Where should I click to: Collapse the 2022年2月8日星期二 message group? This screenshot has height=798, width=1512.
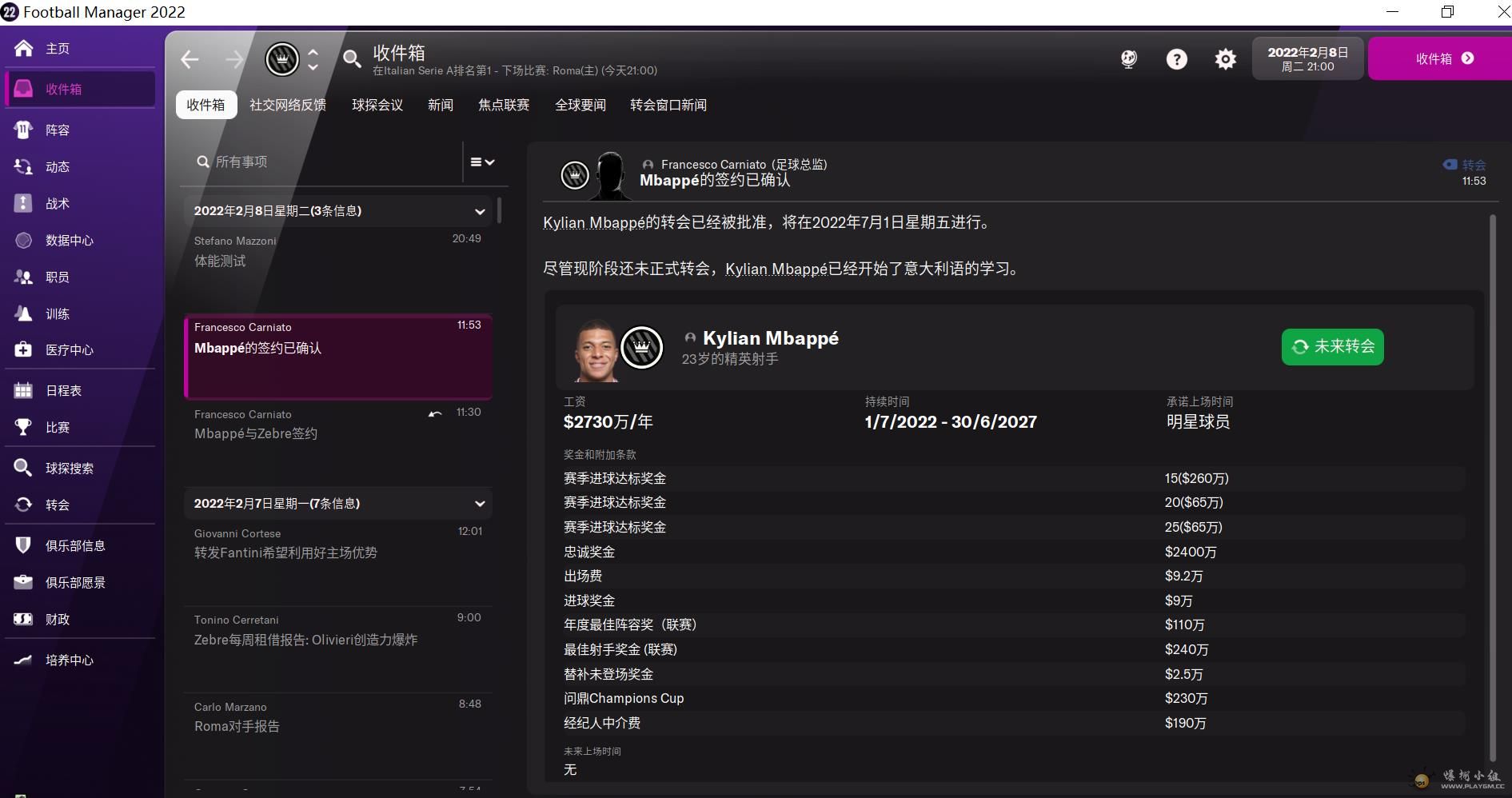480,212
